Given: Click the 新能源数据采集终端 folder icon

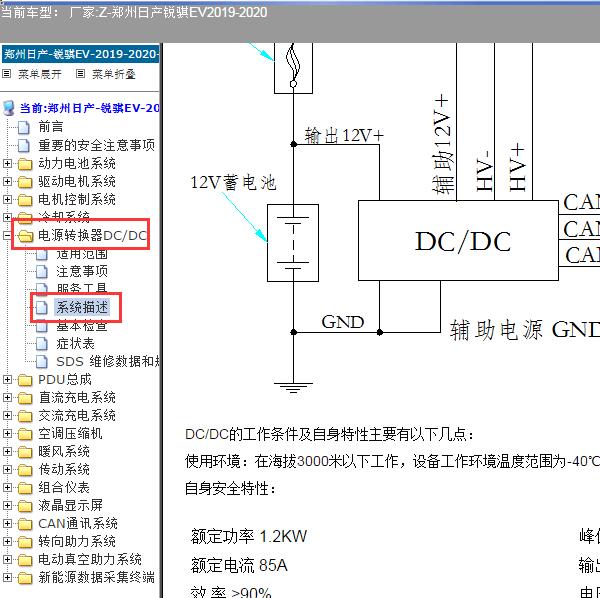Looking at the screenshot, I should point(25,578).
